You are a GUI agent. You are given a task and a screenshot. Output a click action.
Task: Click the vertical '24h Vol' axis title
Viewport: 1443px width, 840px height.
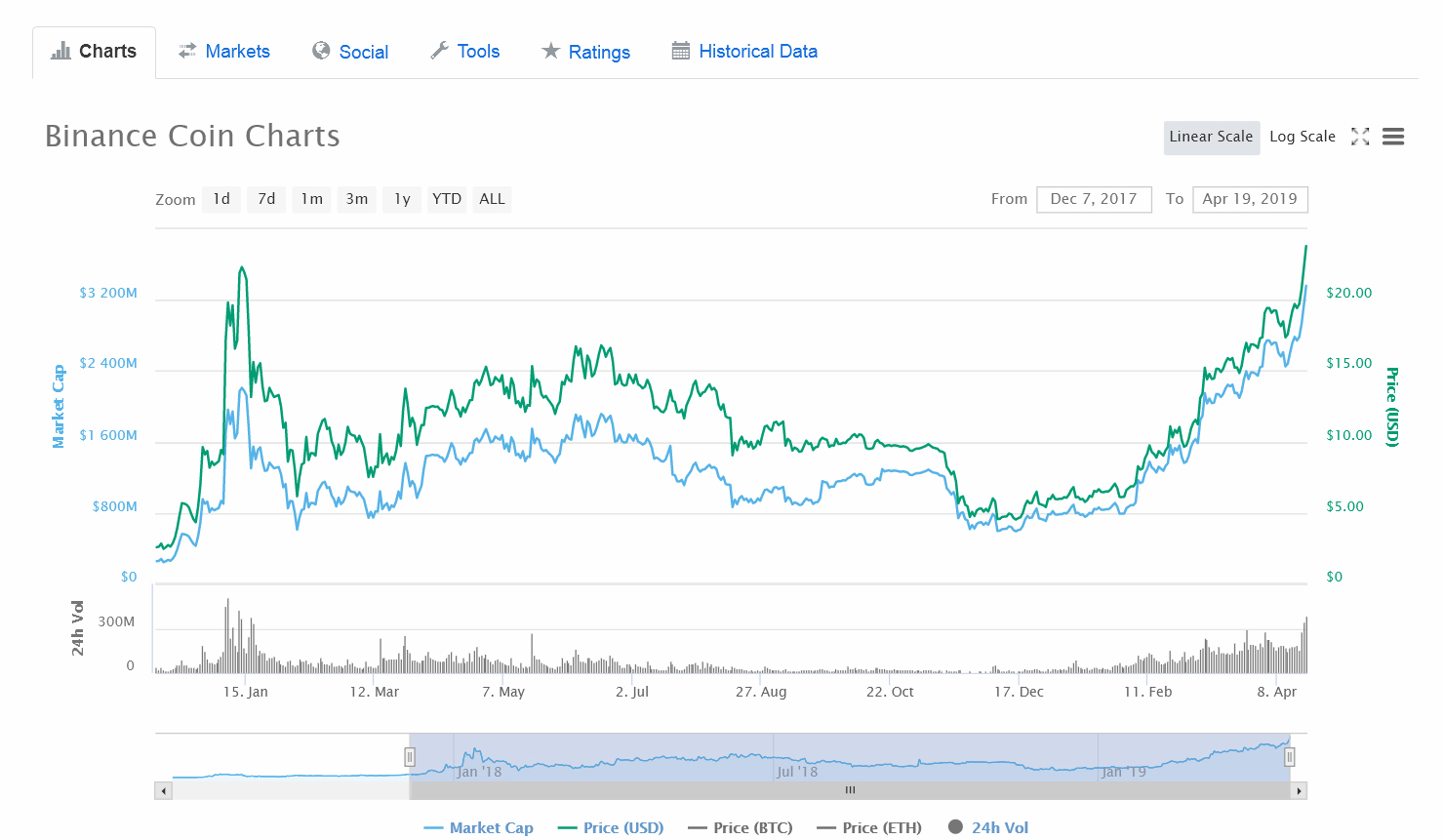click(x=78, y=627)
